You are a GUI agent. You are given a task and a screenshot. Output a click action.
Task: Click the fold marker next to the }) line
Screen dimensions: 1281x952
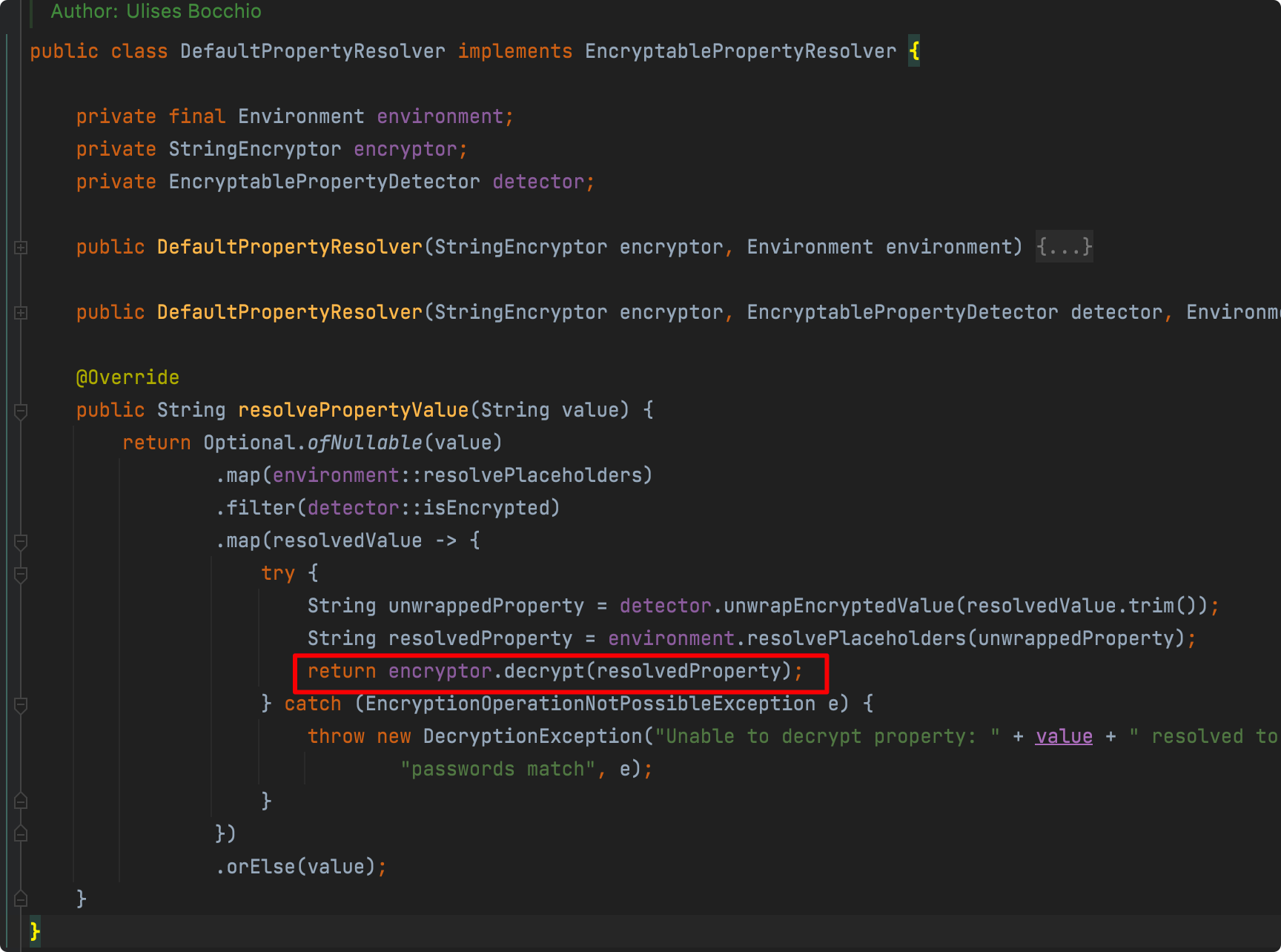pos(20,832)
